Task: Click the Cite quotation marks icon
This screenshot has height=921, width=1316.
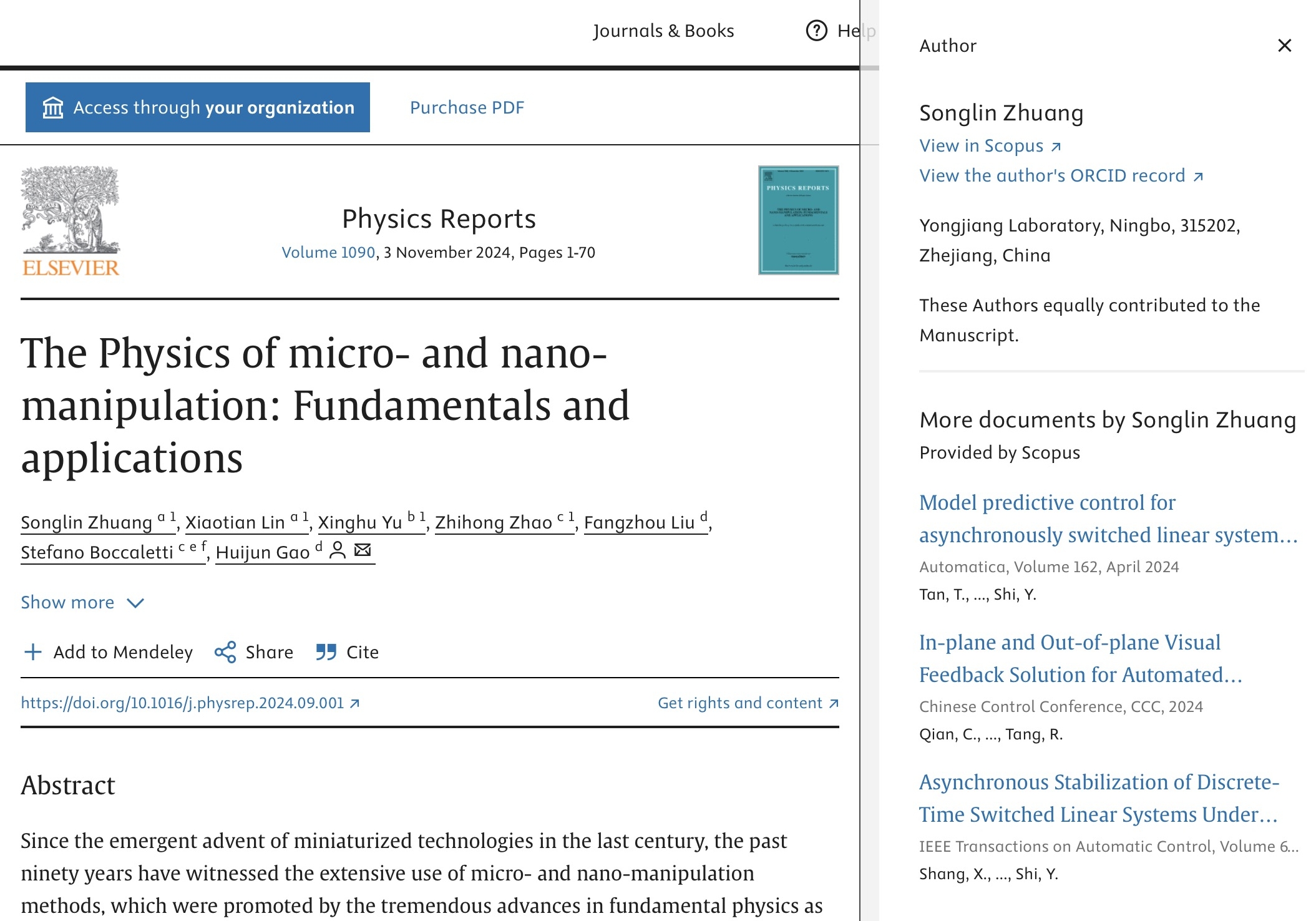Action: pos(326,652)
